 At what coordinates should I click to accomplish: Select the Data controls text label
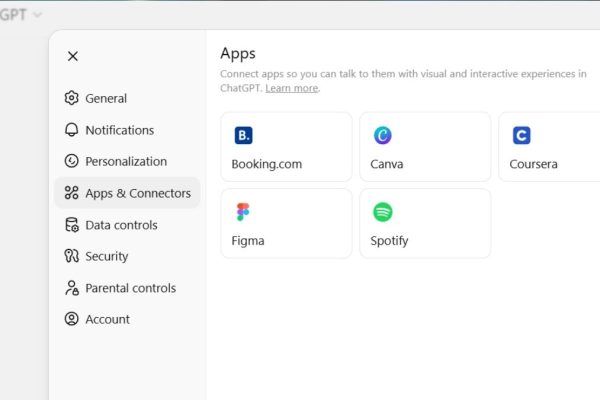click(x=121, y=225)
